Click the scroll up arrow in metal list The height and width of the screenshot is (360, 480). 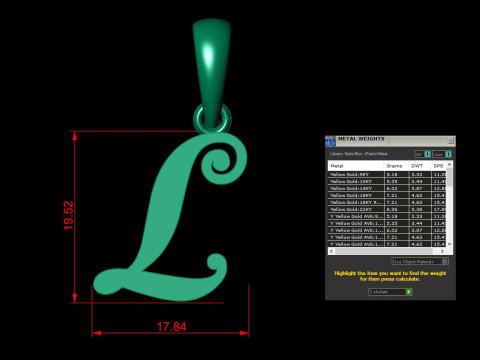click(x=449, y=165)
